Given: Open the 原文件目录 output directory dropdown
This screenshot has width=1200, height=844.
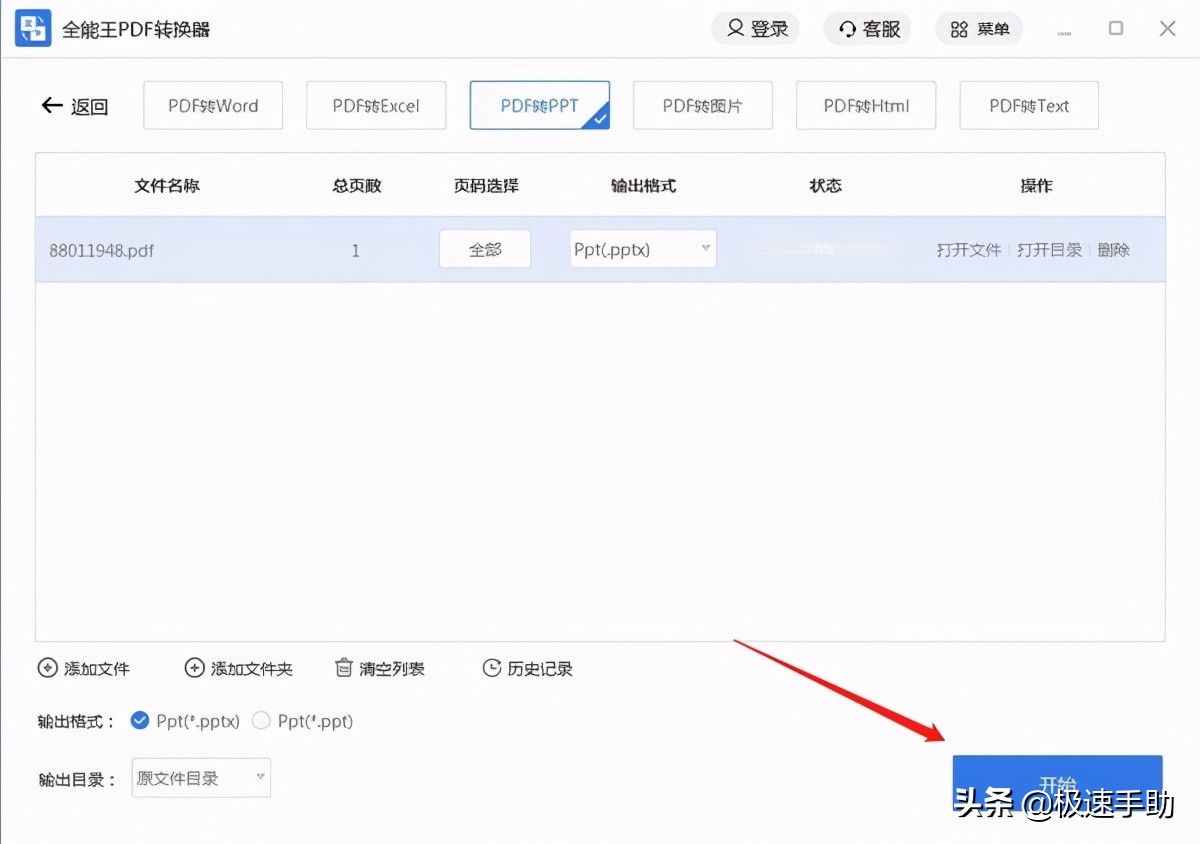Looking at the screenshot, I should tap(200, 777).
